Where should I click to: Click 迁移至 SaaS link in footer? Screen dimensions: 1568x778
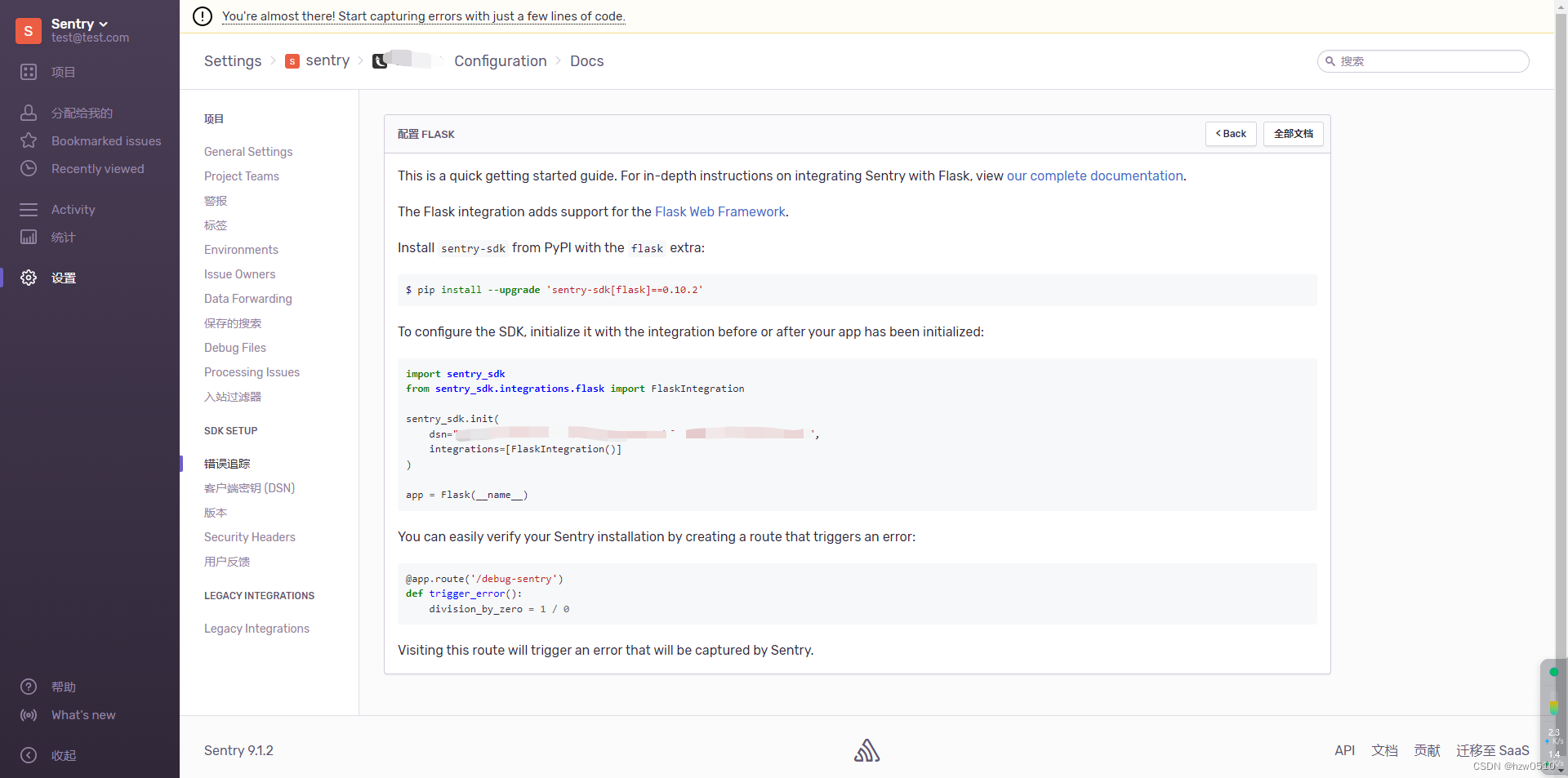tap(1492, 750)
